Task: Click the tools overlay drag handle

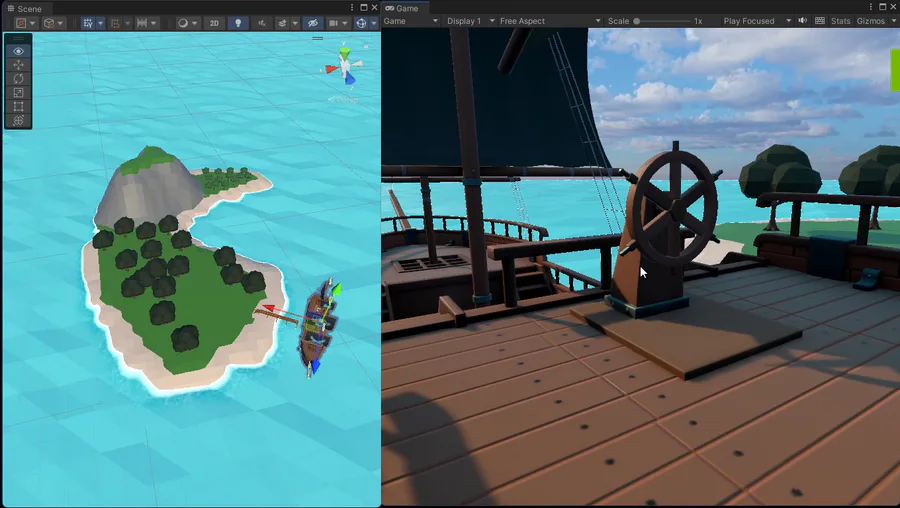Action: [18, 38]
